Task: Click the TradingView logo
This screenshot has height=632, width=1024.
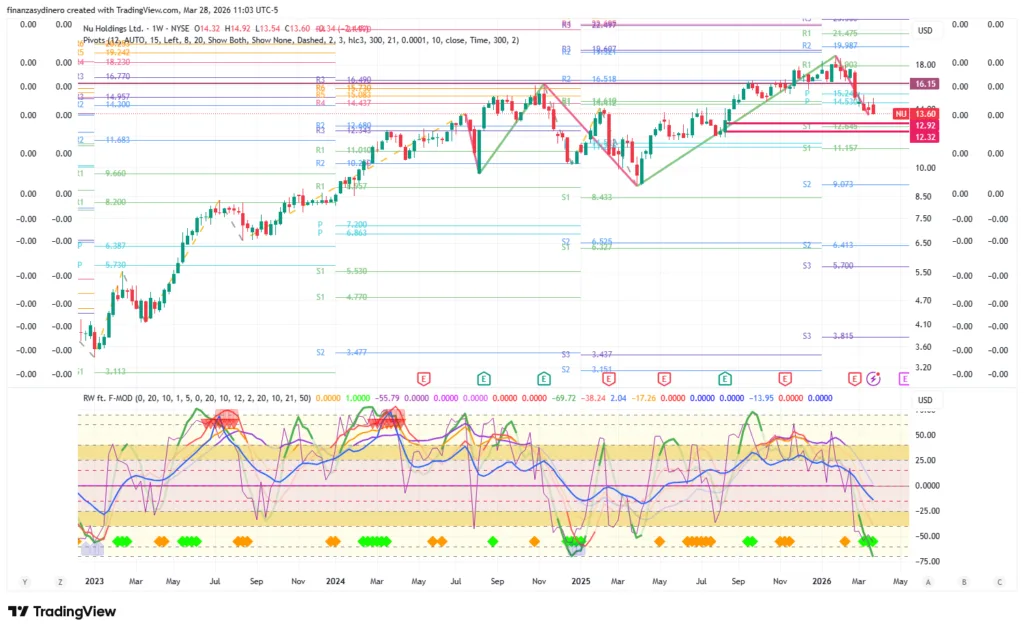Action: click(x=62, y=612)
